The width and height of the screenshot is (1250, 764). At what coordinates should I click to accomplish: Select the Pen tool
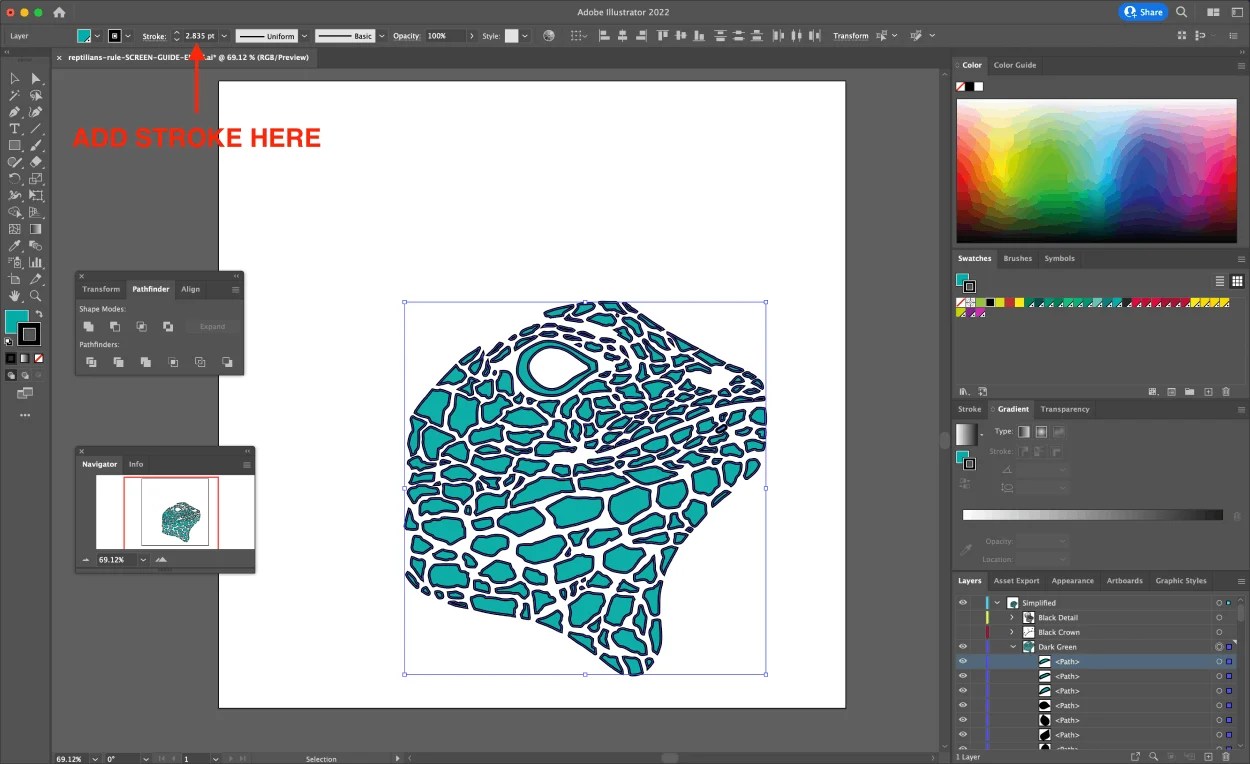(x=14, y=111)
